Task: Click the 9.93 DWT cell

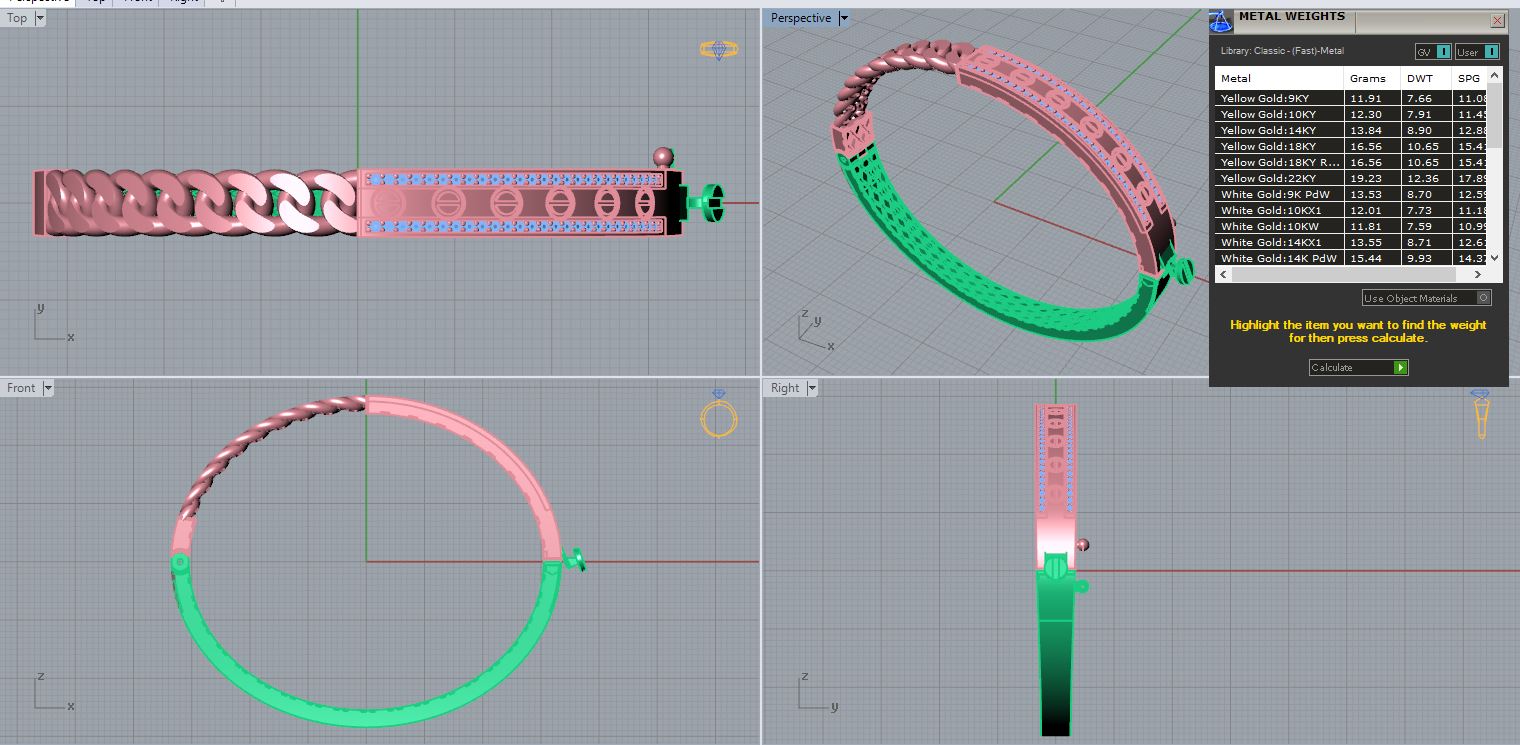Action: [1426, 258]
